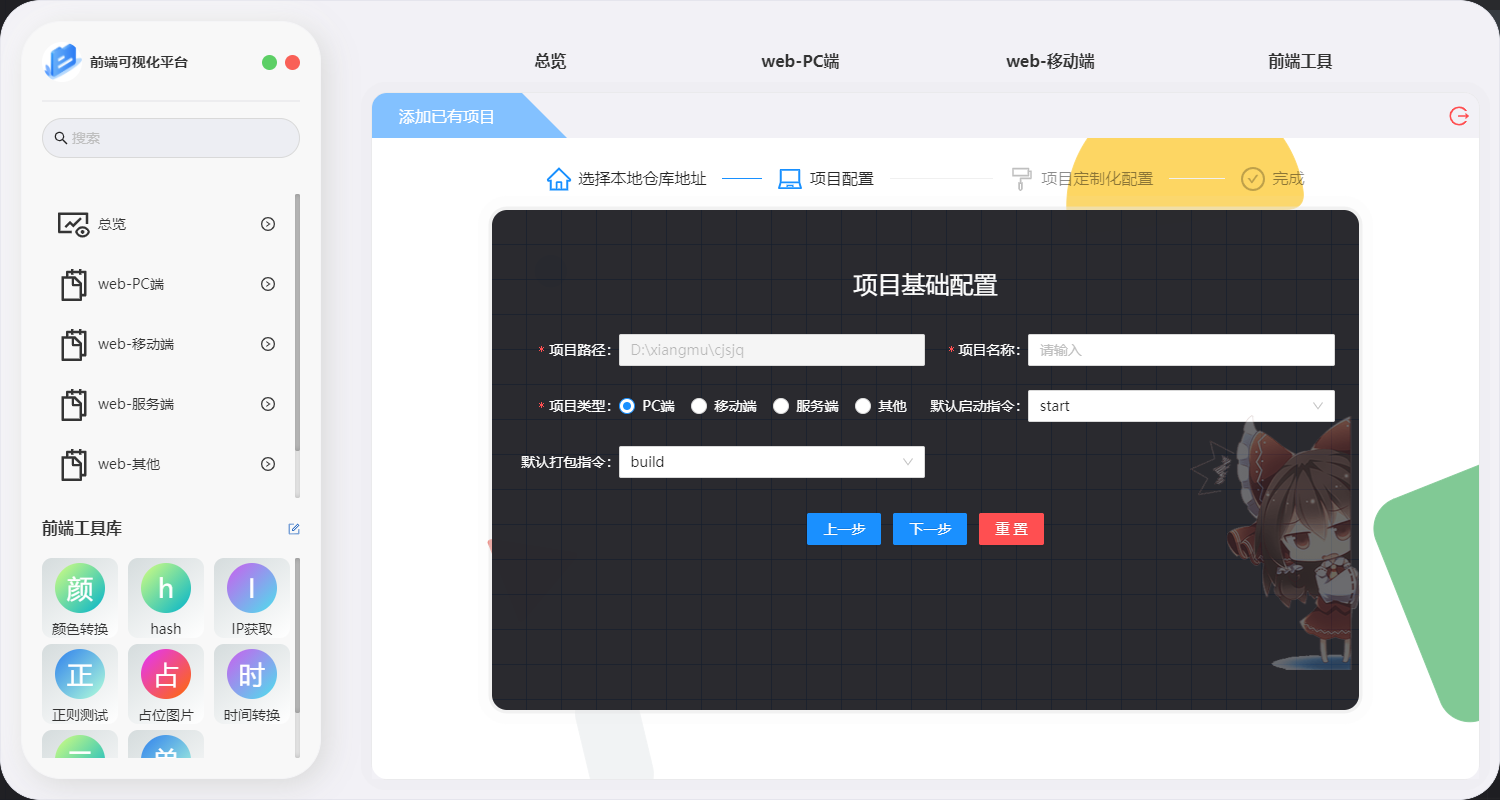Open the hash tool
The width and height of the screenshot is (1500, 800).
pos(166,598)
